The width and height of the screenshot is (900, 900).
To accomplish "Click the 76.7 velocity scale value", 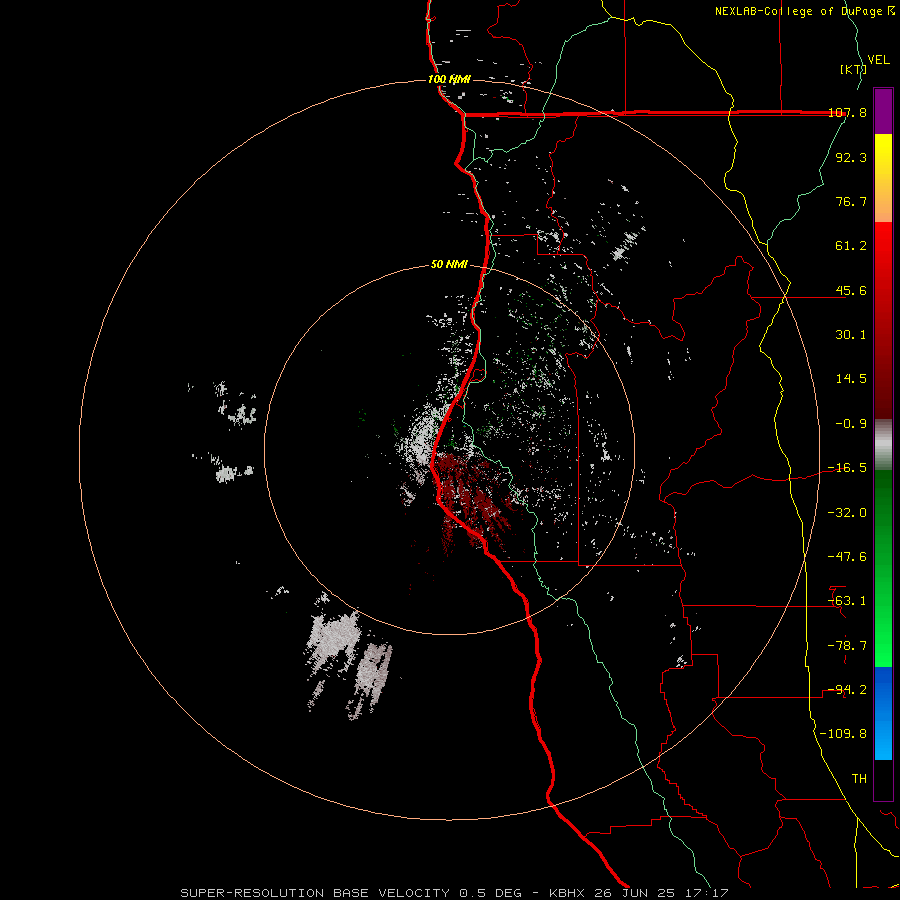I will pos(851,201).
